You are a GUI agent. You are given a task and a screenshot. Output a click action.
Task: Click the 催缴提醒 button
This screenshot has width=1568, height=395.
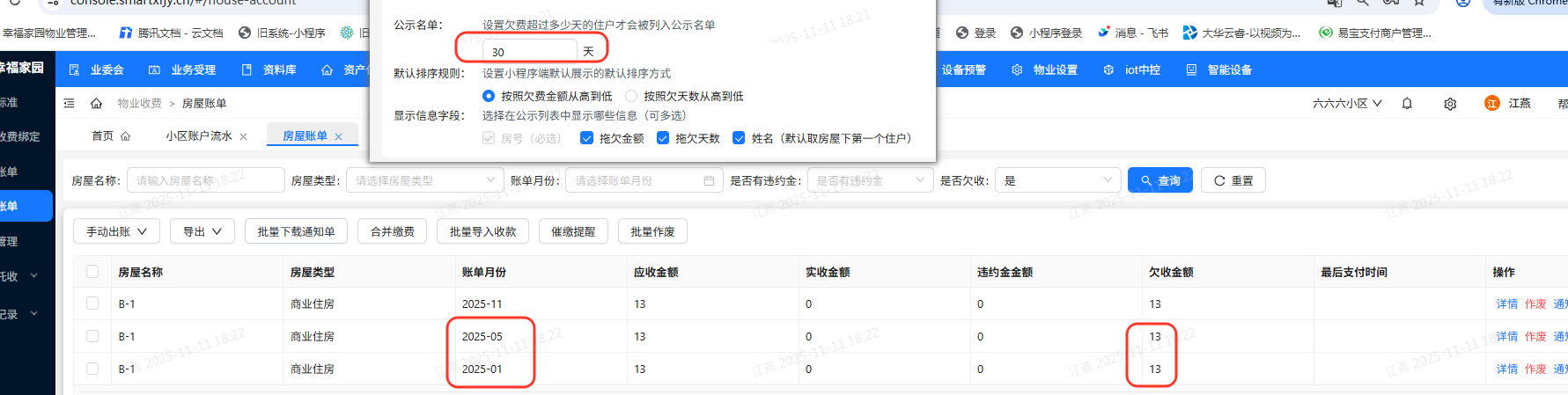(x=573, y=231)
